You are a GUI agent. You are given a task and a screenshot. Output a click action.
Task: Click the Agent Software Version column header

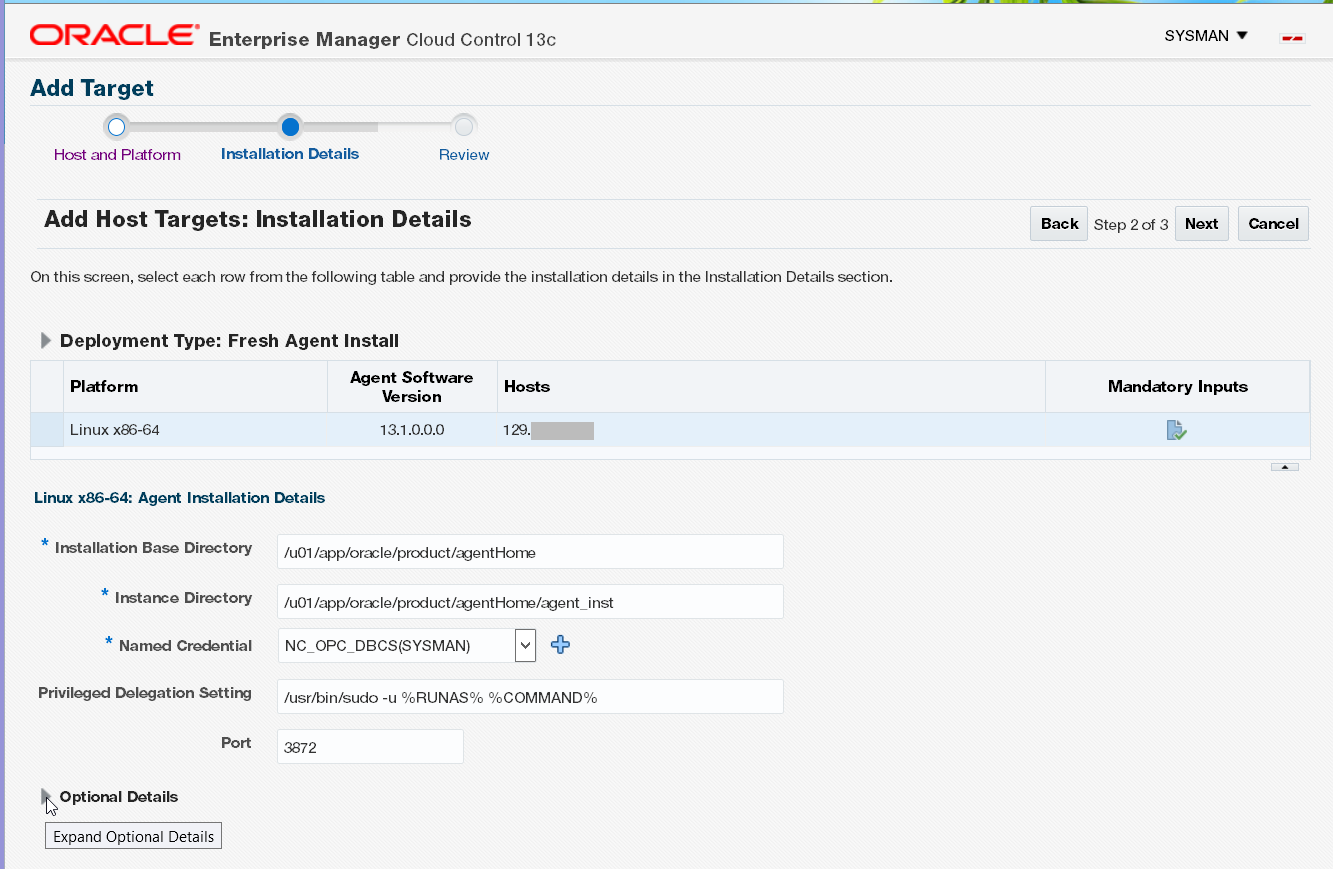(x=412, y=387)
